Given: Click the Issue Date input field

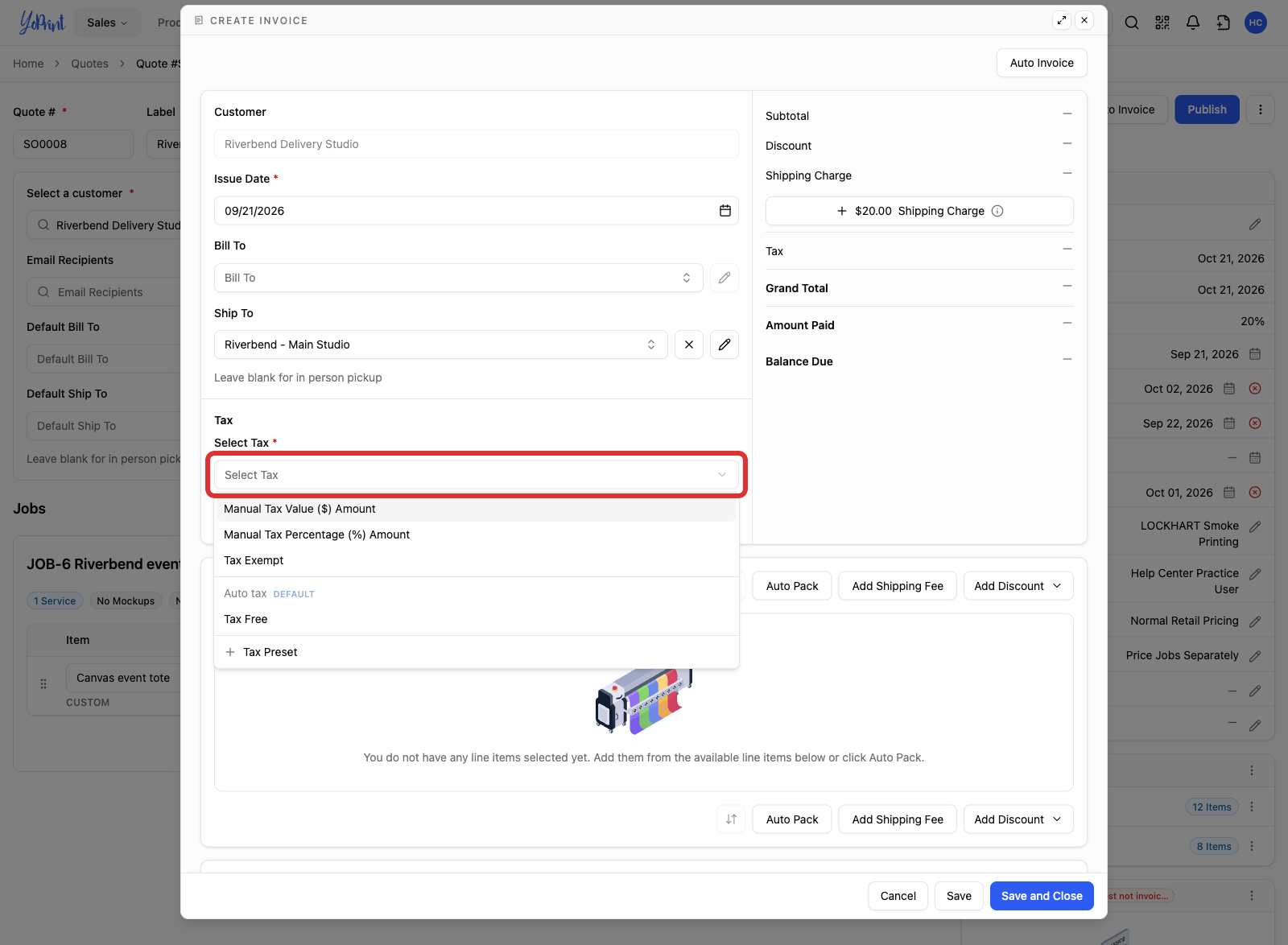Looking at the screenshot, I should pos(477,211).
